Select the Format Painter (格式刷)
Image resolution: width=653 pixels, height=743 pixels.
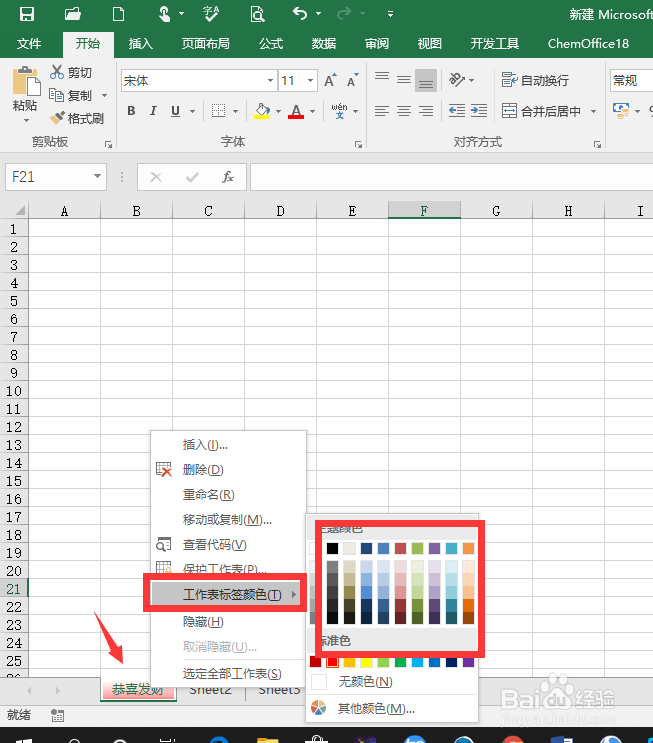[77, 118]
